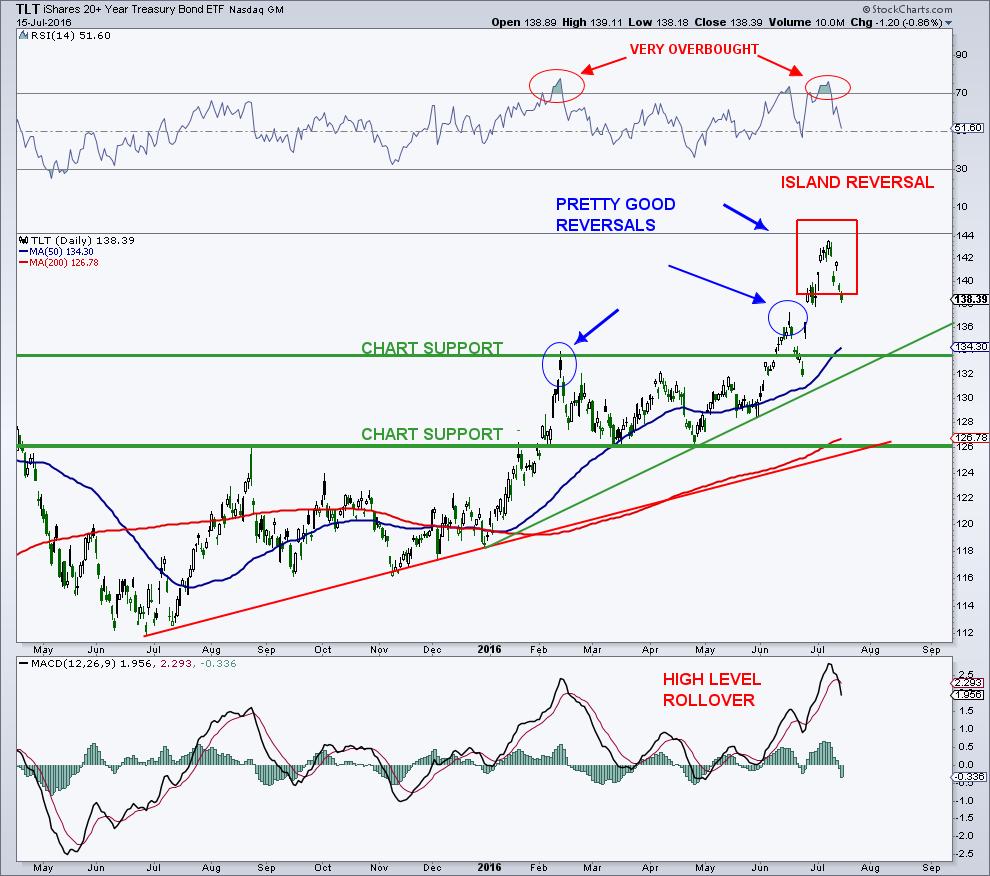Screen dimensions: 990x876
Task: Click the TLT ticker symbol in header
Action: [x=27, y=9]
